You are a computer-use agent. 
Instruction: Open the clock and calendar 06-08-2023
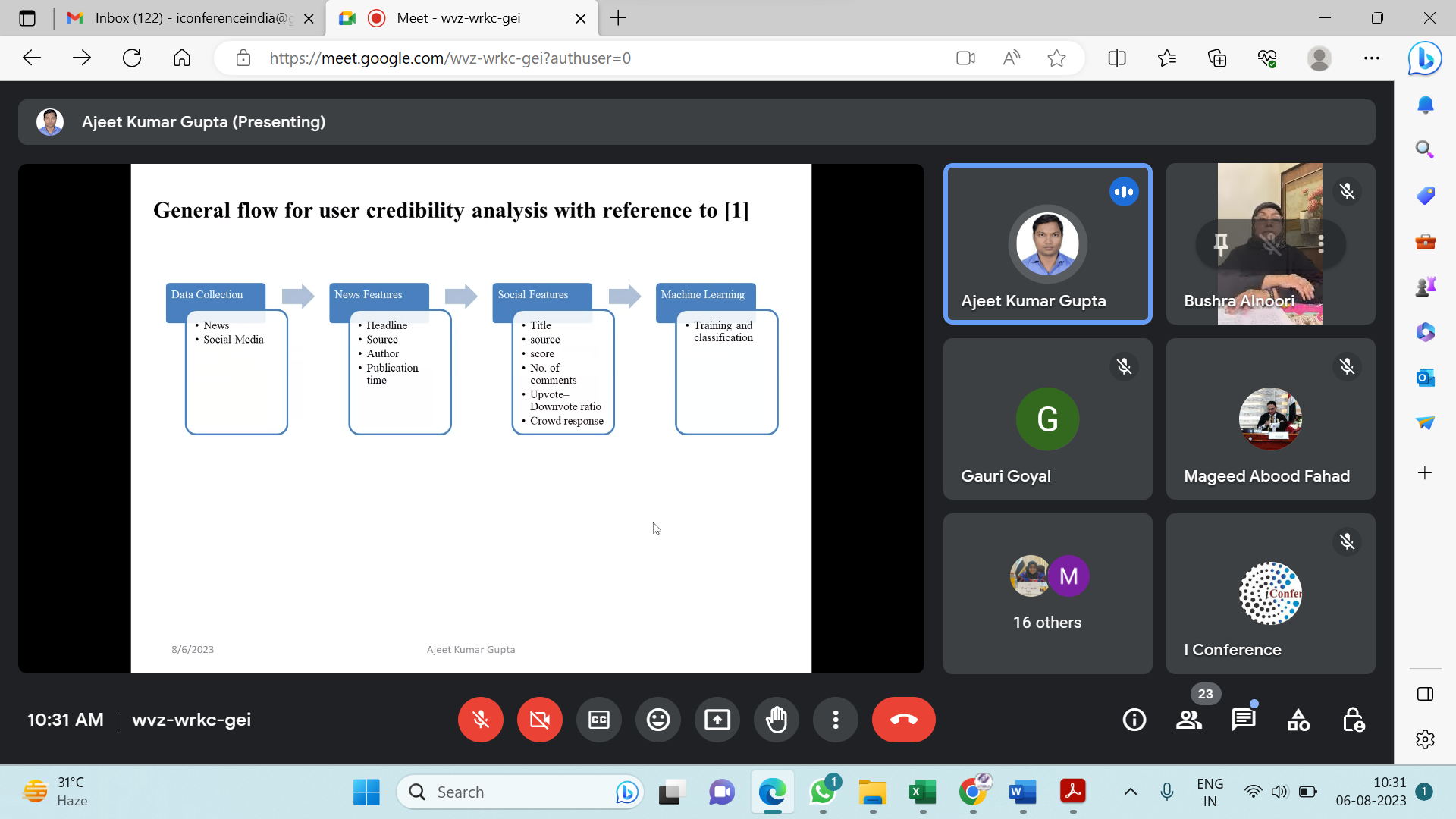[x=1371, y=792]
